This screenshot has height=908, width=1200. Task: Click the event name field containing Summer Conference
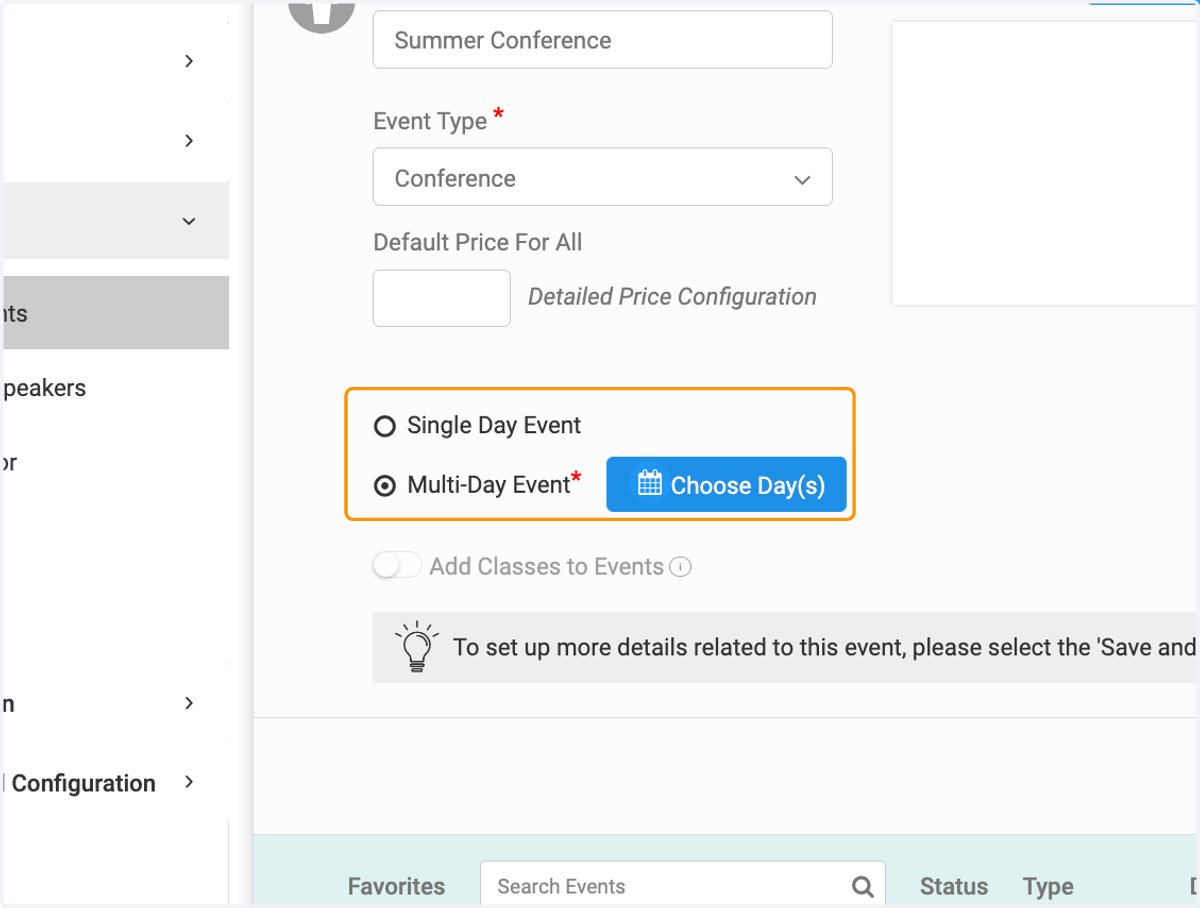[603, 40]
